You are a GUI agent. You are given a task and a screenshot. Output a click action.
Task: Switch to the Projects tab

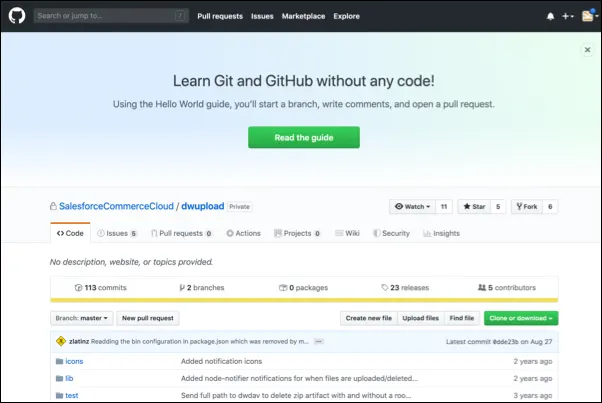(x=297, y=233)
